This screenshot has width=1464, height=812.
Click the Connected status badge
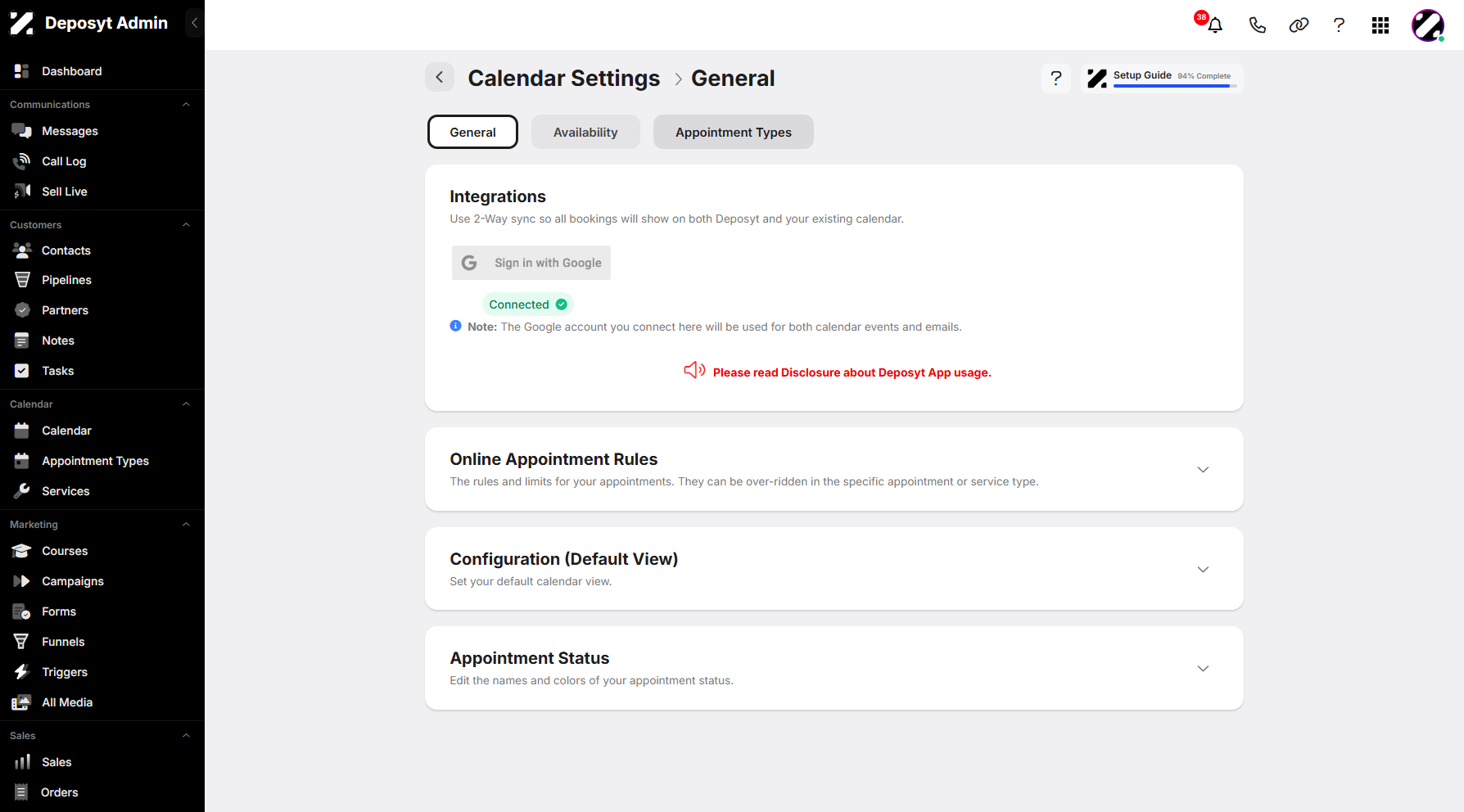(528, 304)
